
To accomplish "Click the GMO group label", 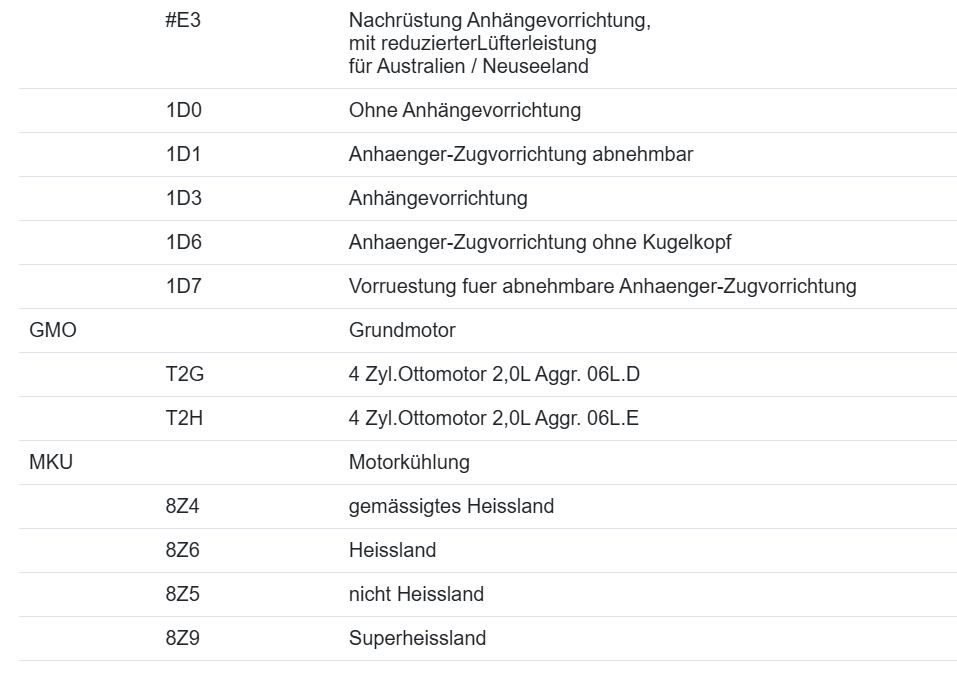I will [52, 331].
